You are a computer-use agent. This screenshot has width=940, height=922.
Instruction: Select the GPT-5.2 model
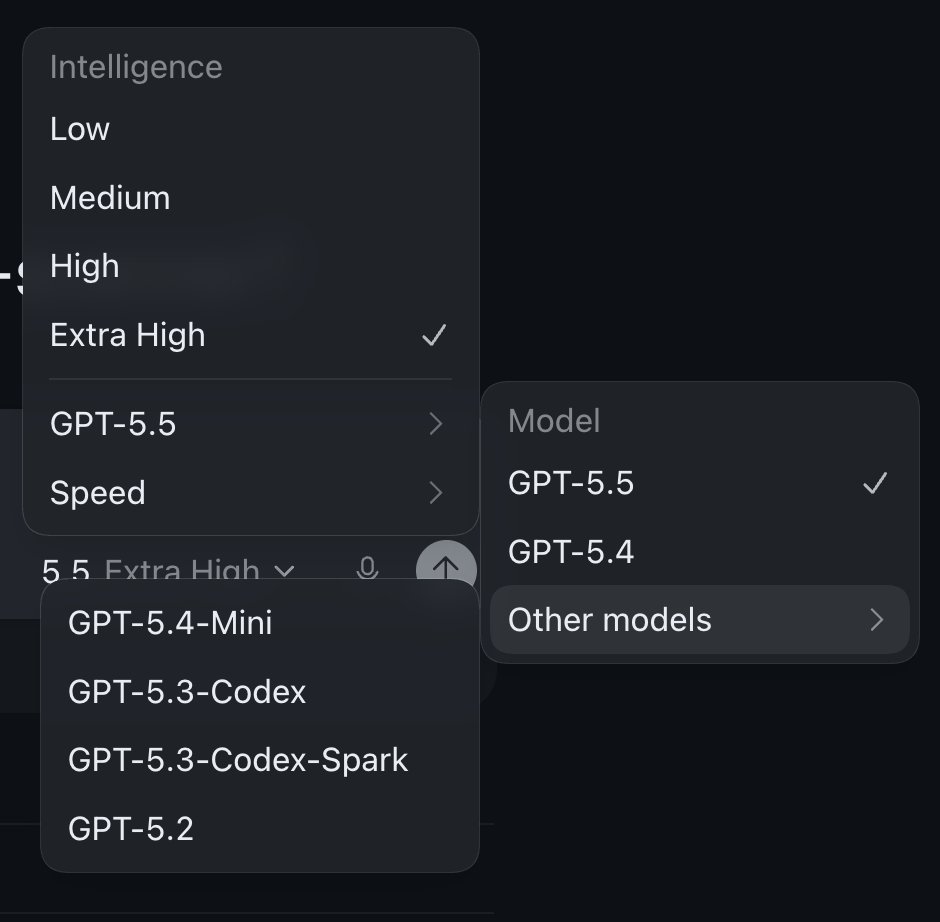(260, 829)
